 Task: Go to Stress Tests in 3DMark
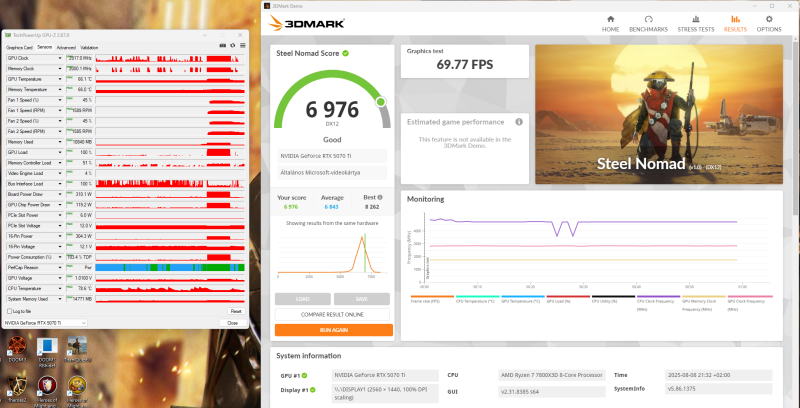(x=695, y=24)
